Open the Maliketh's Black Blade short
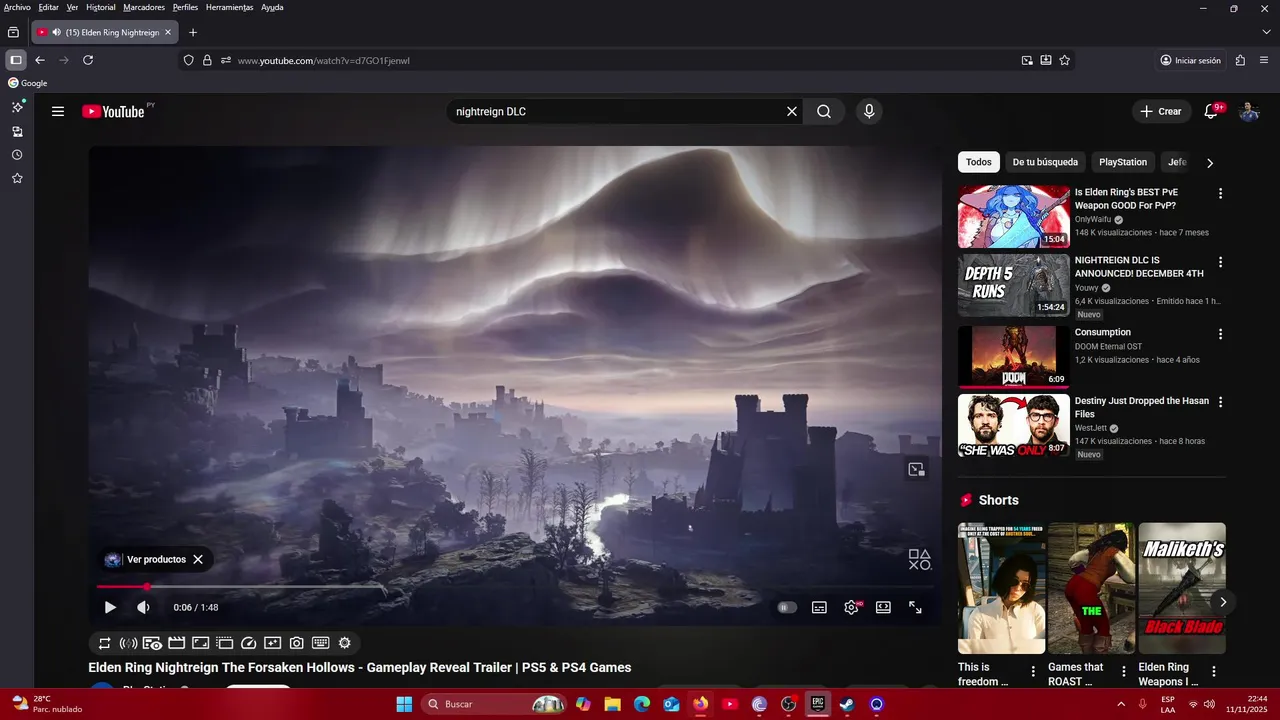The image size is (1280, 720). [1182, 588]
